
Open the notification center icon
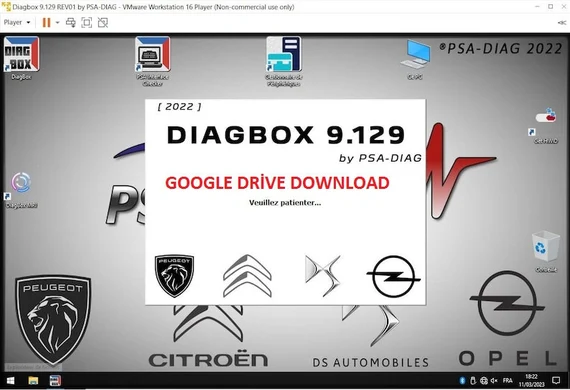click(x=556, y=381)
